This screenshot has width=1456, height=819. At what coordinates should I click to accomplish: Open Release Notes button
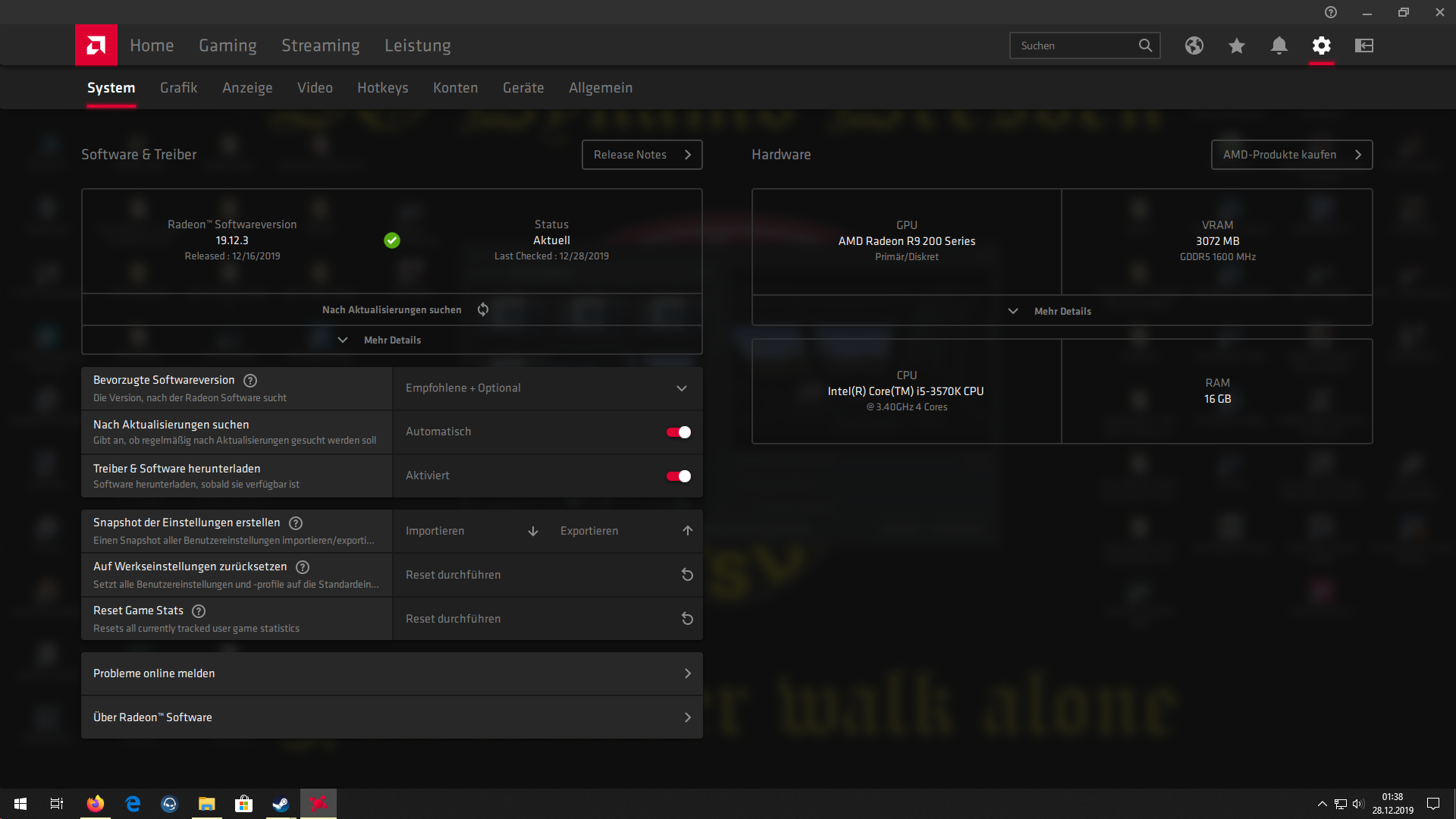click(642, 155)
